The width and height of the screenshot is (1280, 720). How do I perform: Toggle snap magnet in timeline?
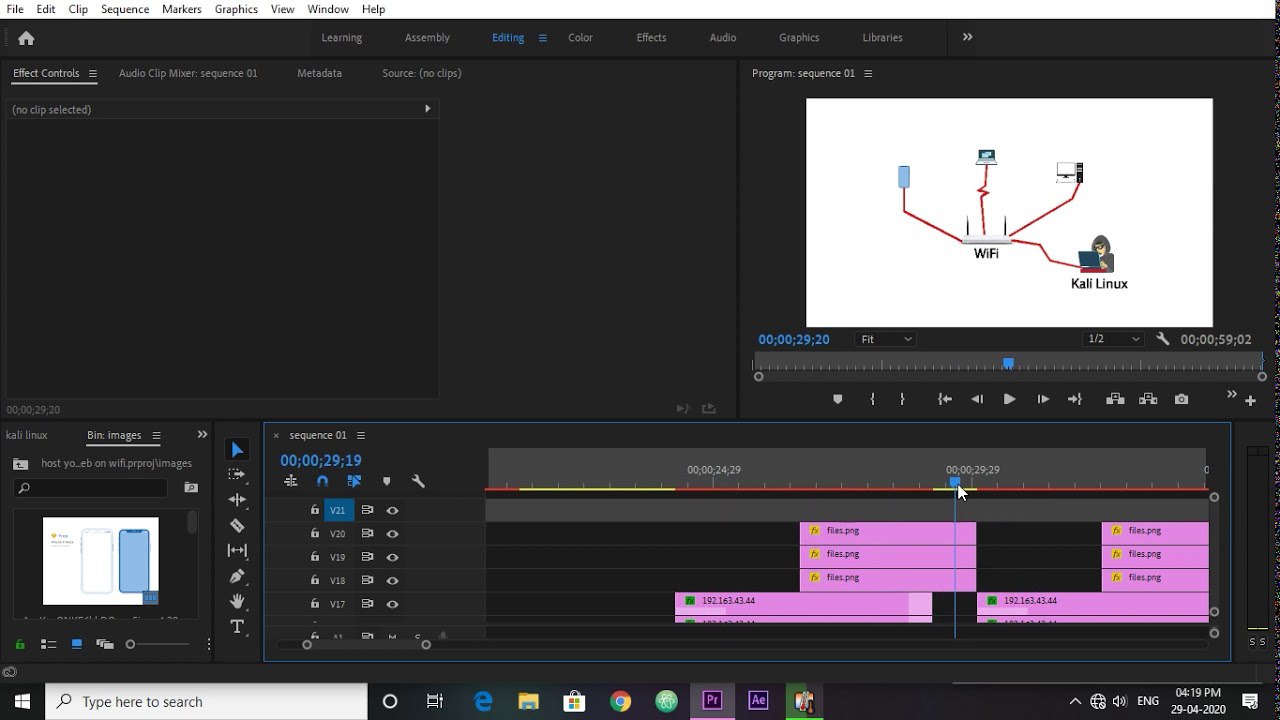[x=322, y=481]
